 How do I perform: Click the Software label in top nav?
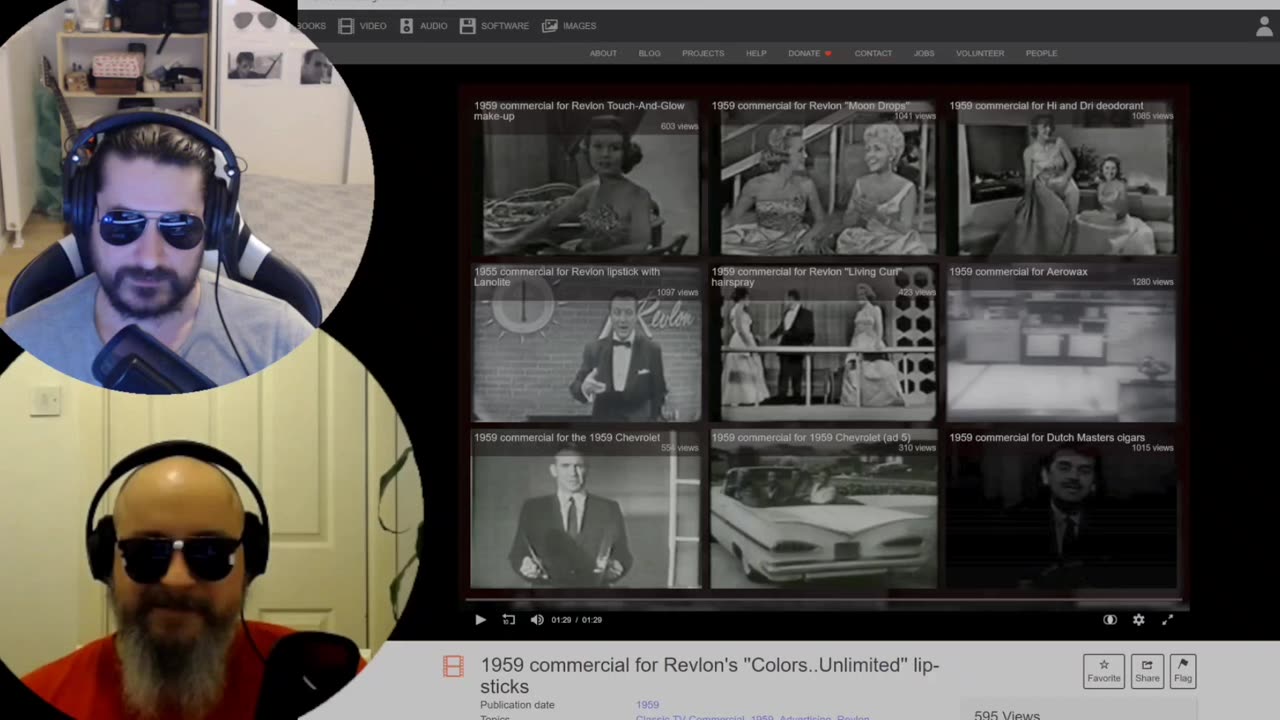[x=505, y=26]
